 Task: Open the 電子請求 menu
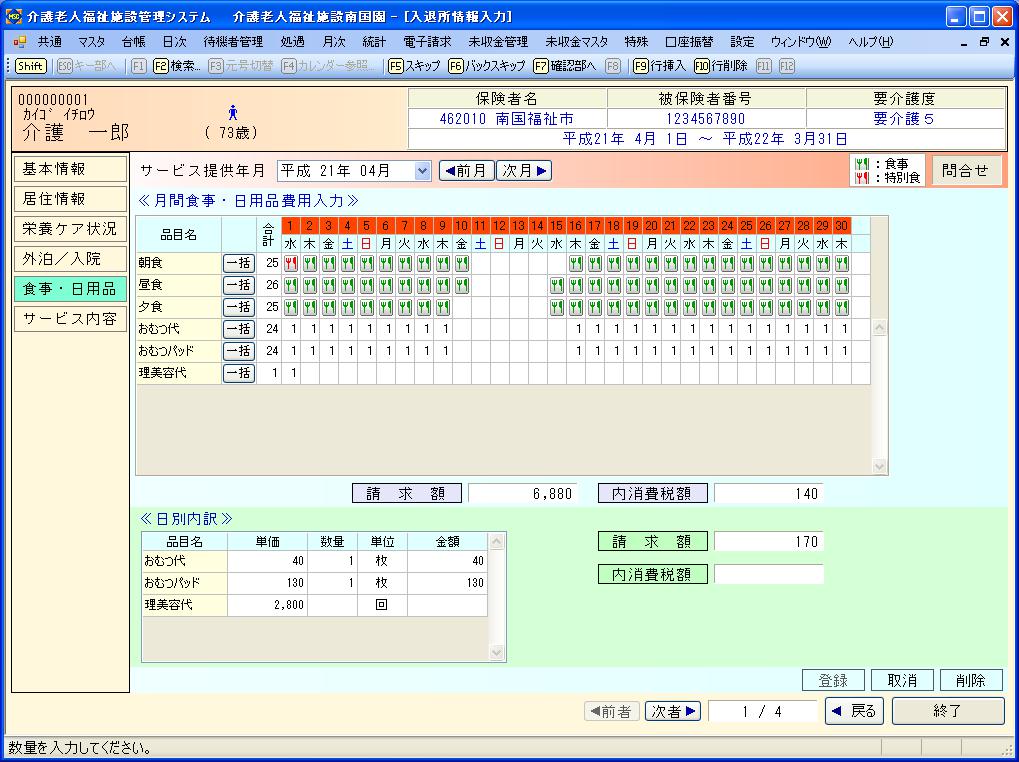(x=427, y=42)
